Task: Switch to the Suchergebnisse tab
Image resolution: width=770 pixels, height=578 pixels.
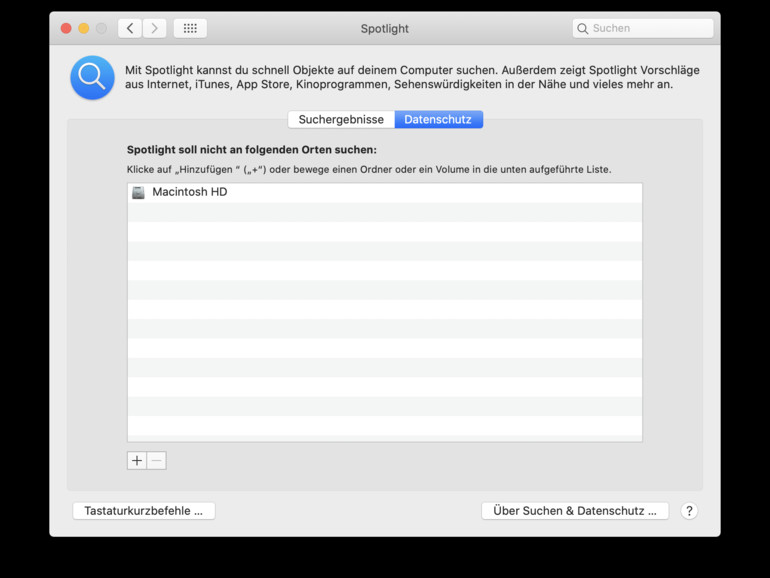Action: (341, 119)
